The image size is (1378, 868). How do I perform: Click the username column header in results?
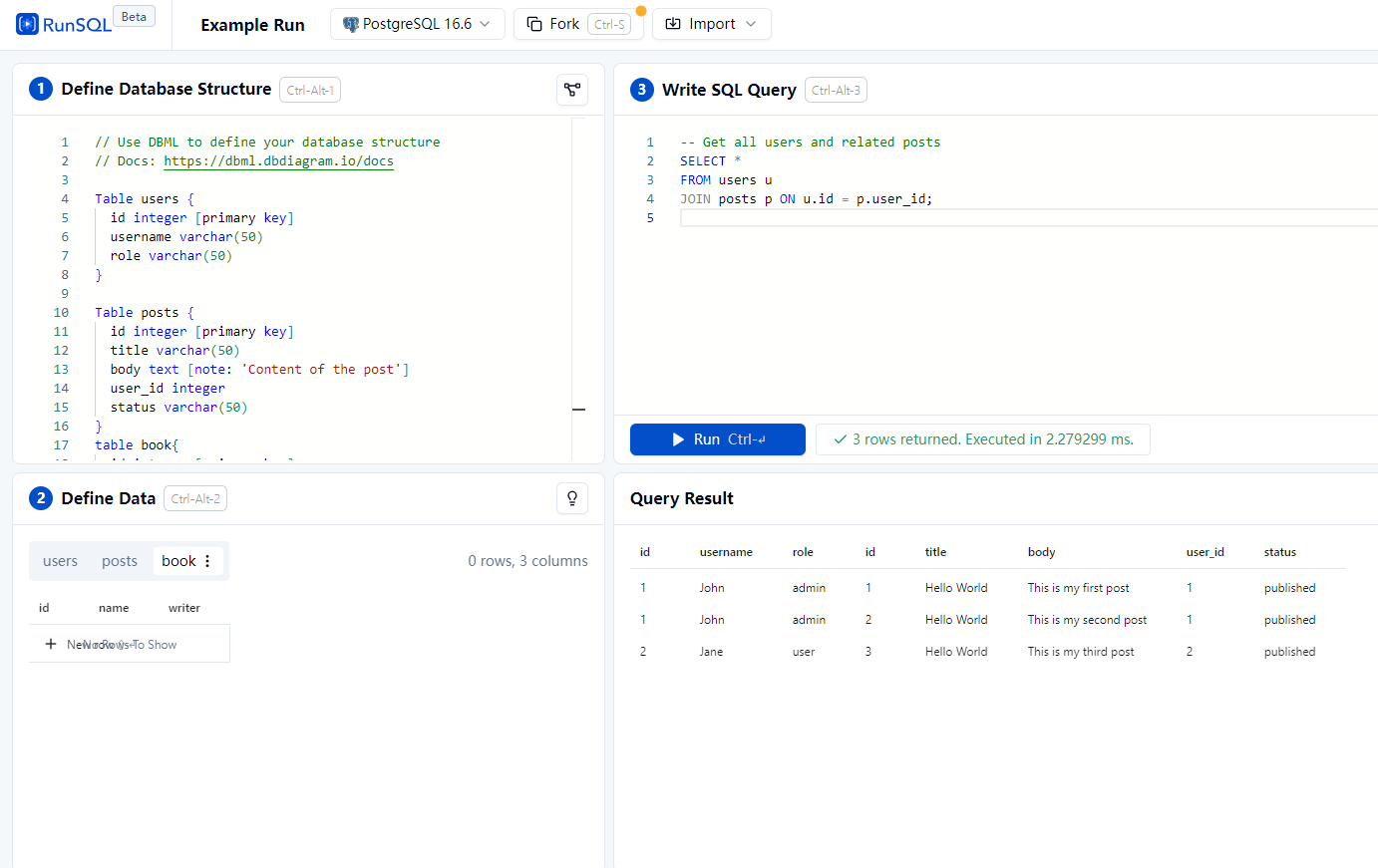click(x=726, y=552)
